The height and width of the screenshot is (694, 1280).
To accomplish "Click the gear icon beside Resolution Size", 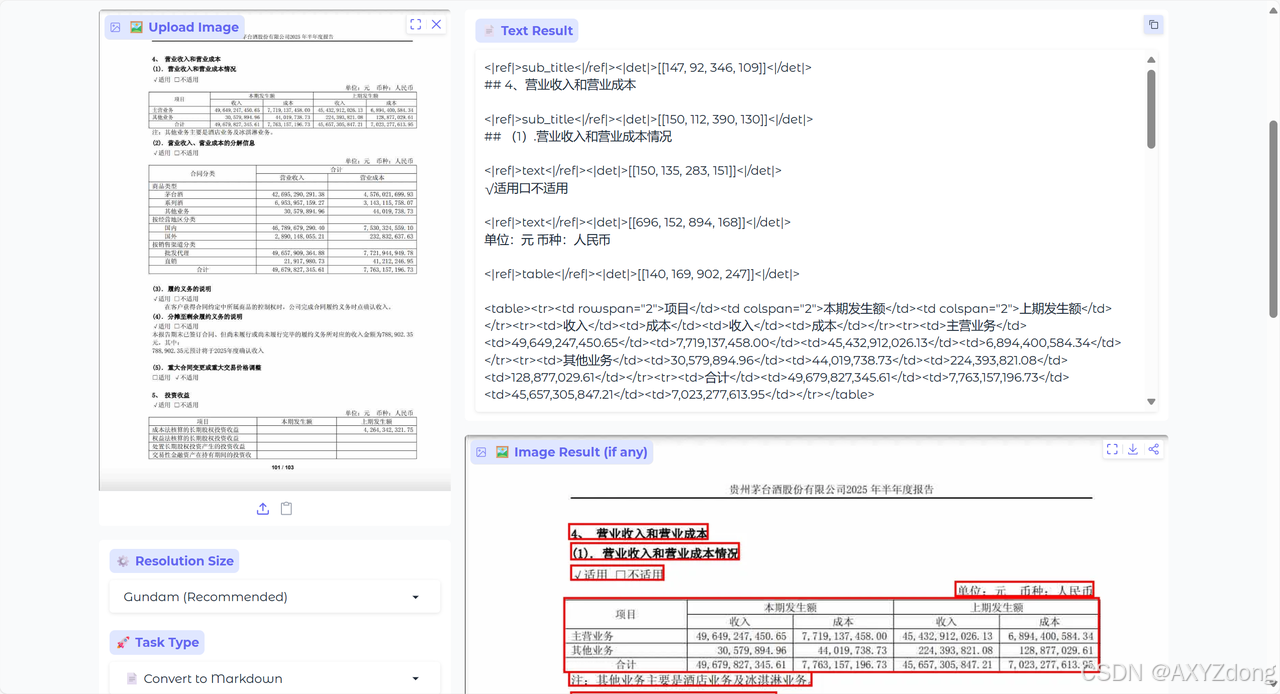I will 125,560.
